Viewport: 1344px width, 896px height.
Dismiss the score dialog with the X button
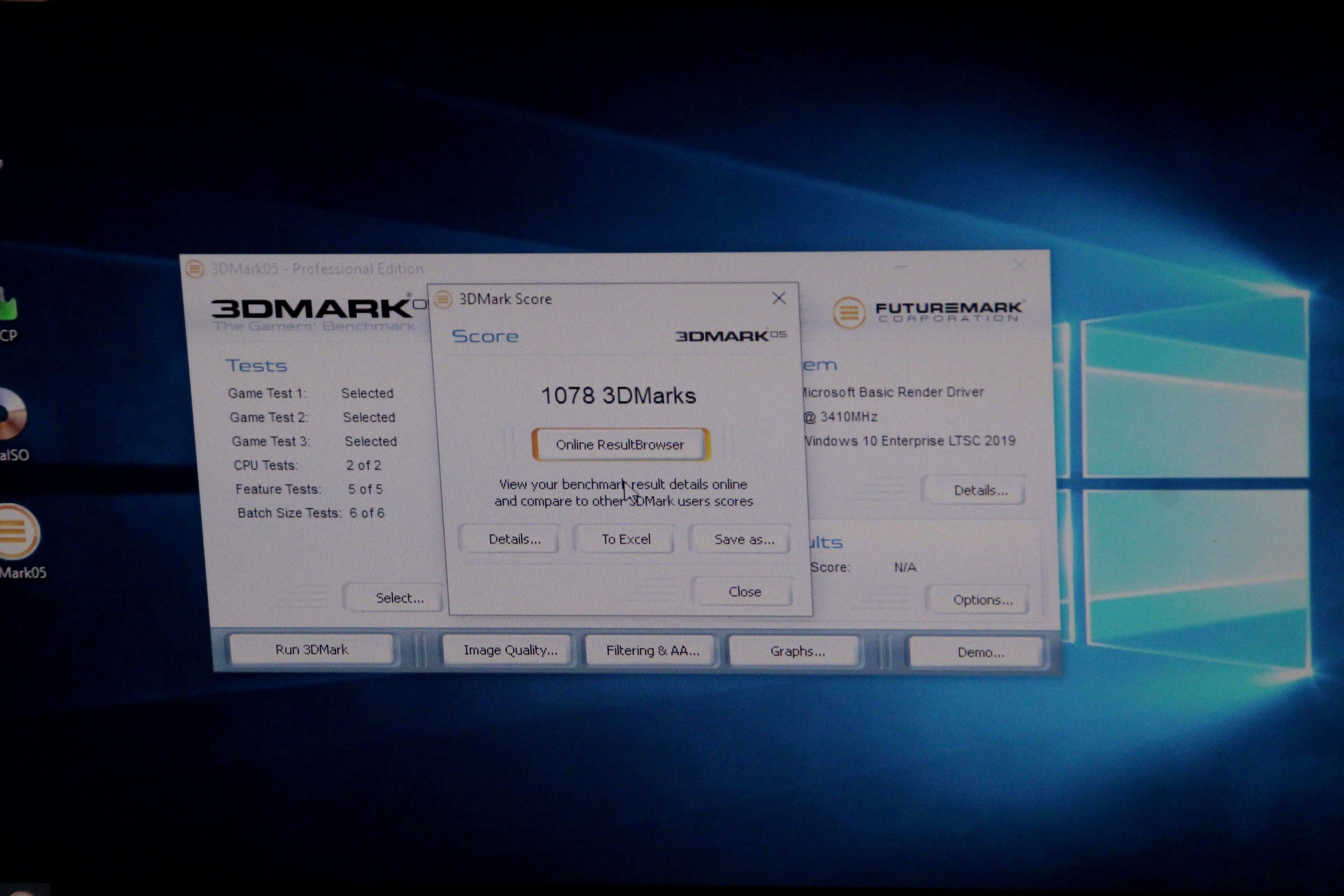779,298
